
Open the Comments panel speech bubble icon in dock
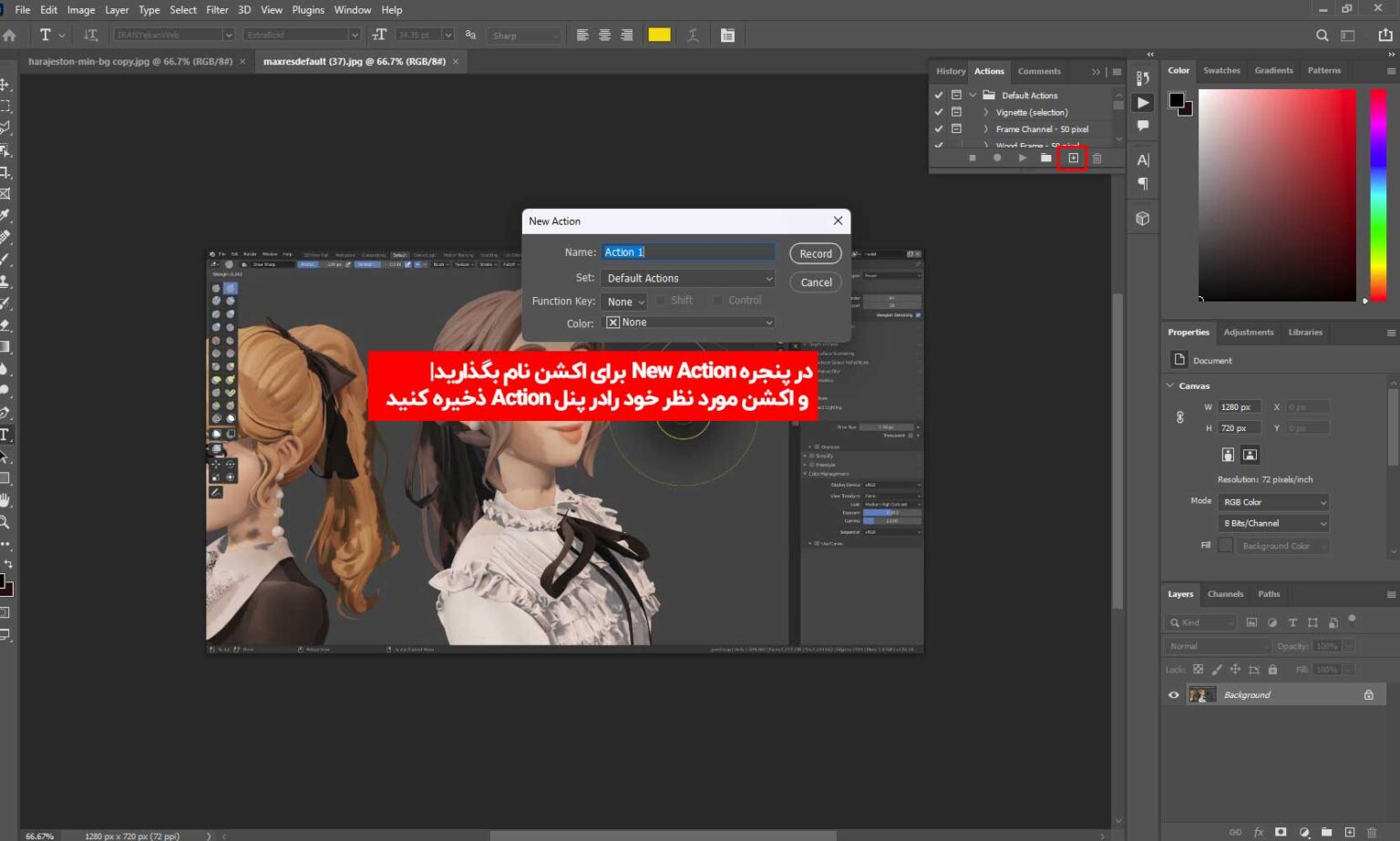click(1143, 126)
